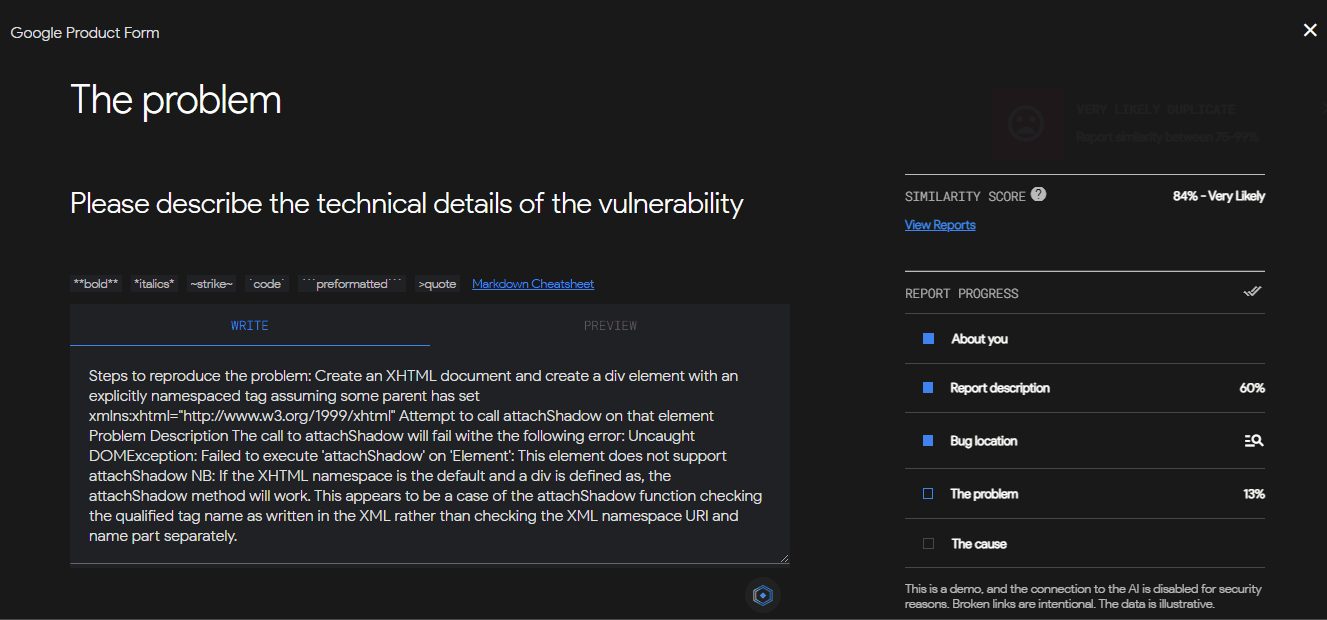Insert >quote markdown formatting

[437, 284]
